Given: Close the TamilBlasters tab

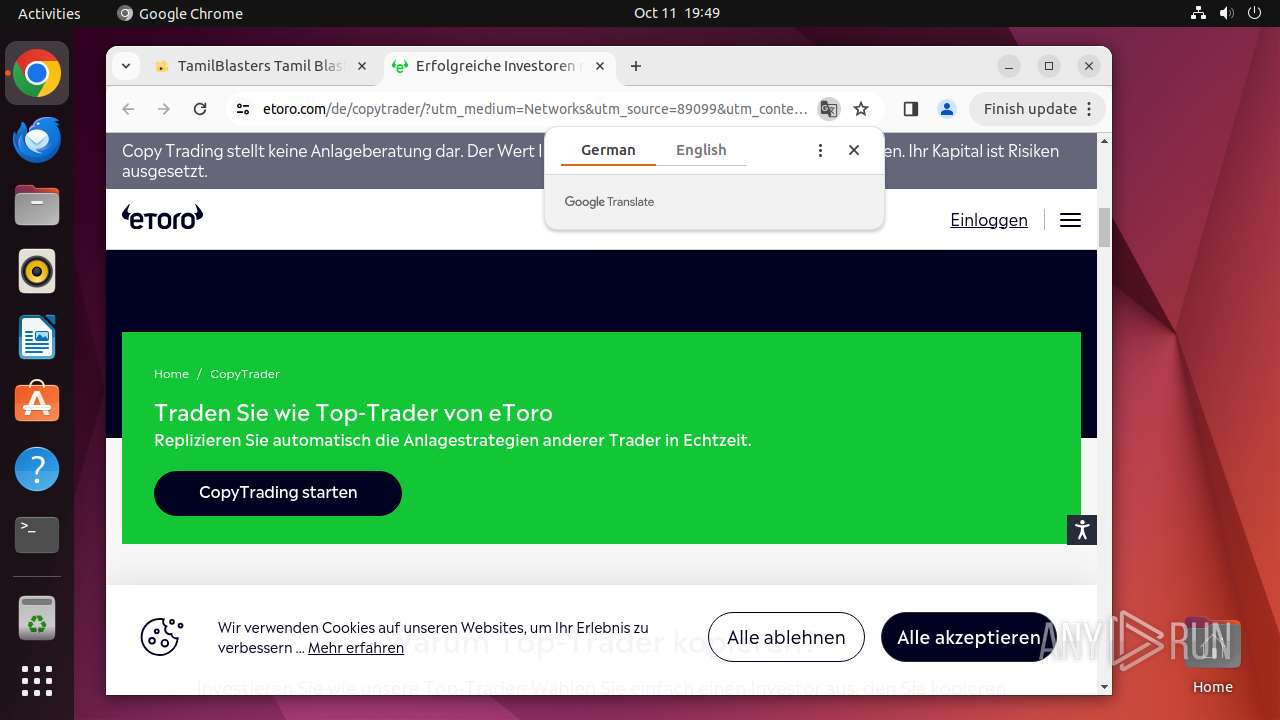Looking at the screenshot, I should pyautogui.click(x=362, y=66).
